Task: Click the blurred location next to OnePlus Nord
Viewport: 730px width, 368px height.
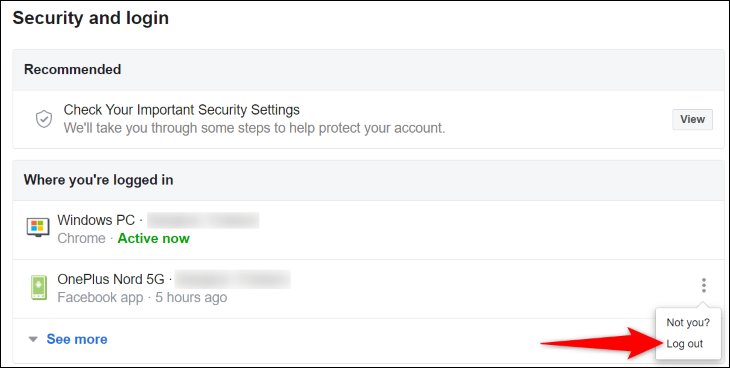Action: click(233, 279)
